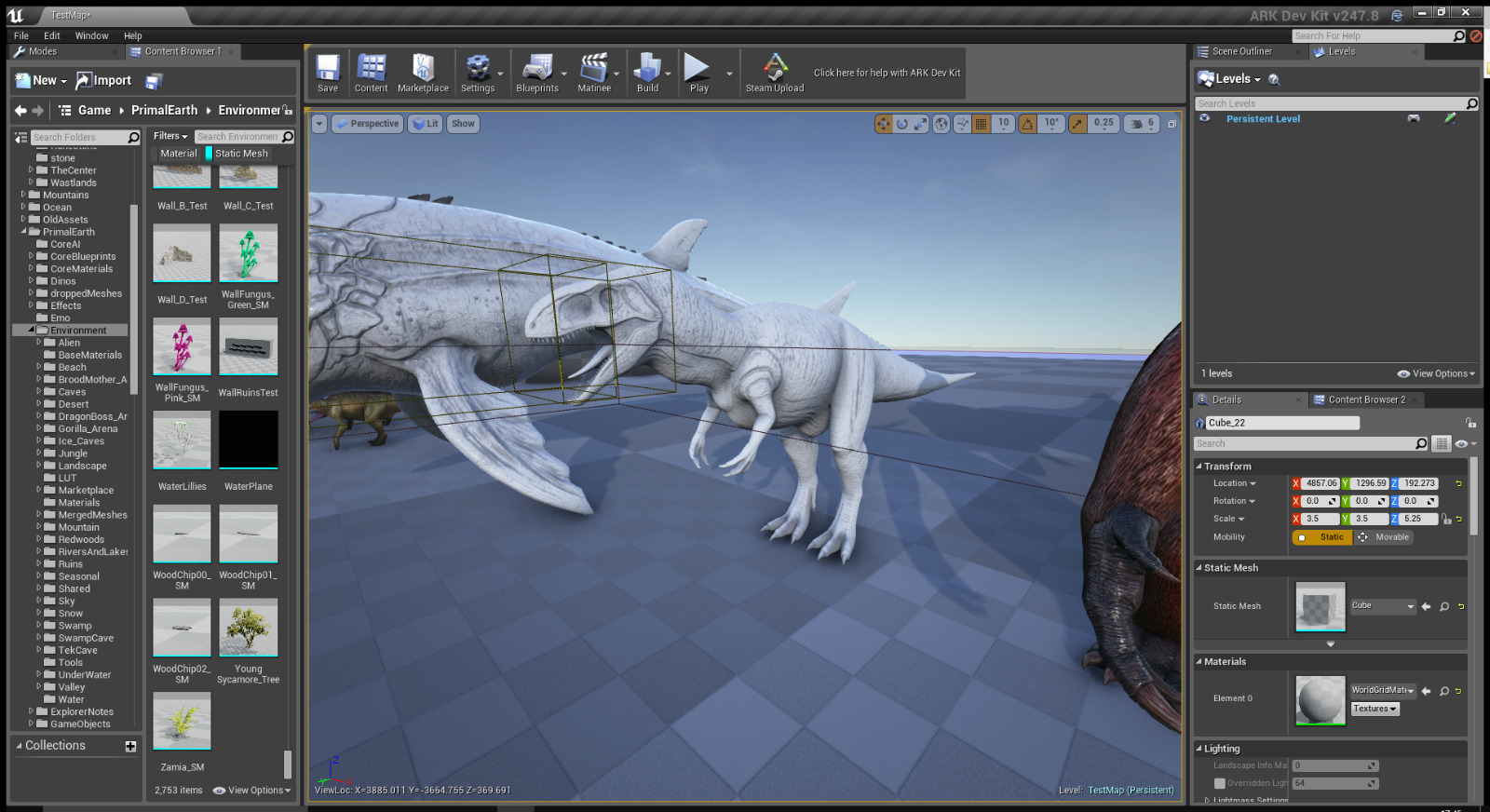Open the Filters dropdown in Content Browser
1490x812 pixels.
click(x=170, y=137)
